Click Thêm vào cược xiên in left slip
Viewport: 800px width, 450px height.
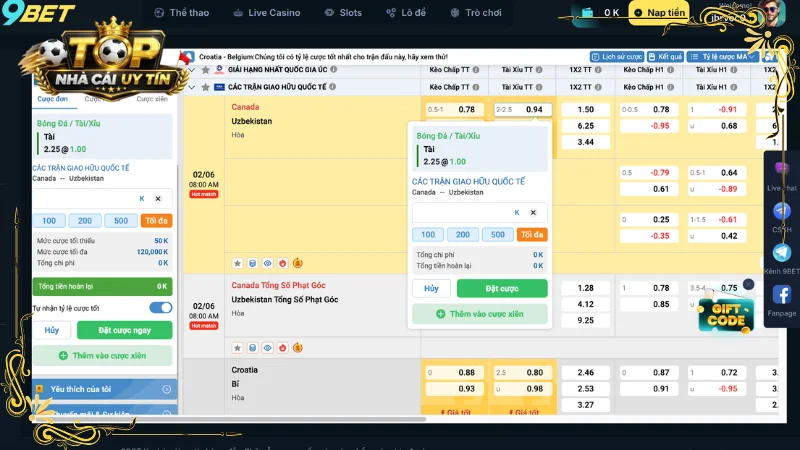point(103,356)
